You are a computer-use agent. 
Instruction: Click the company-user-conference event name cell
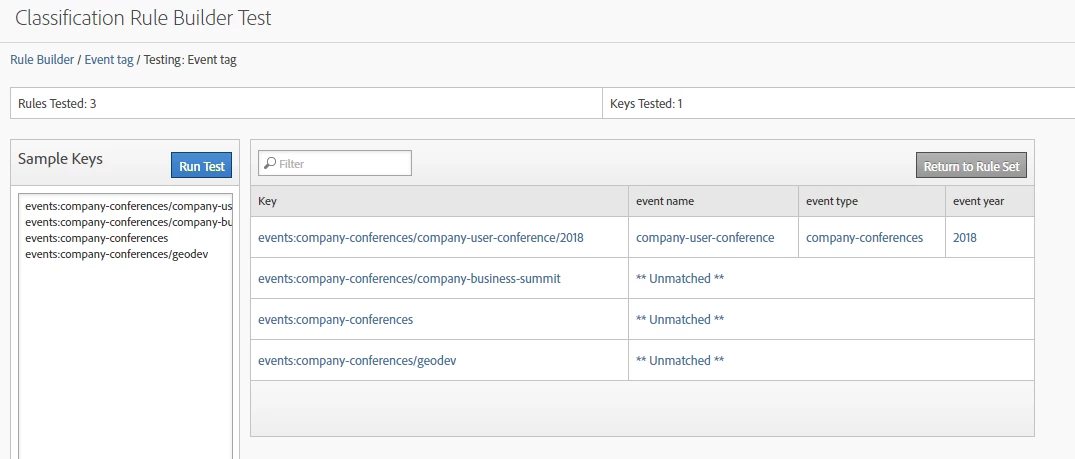705,238
